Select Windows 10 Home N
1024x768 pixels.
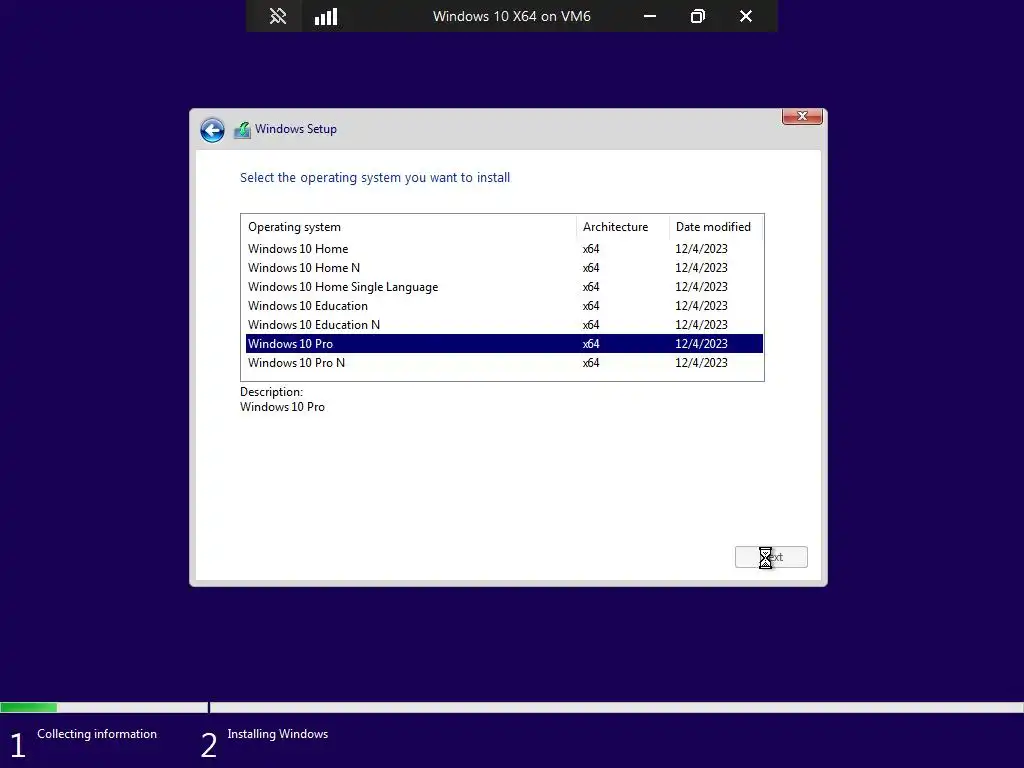(504, 268)
